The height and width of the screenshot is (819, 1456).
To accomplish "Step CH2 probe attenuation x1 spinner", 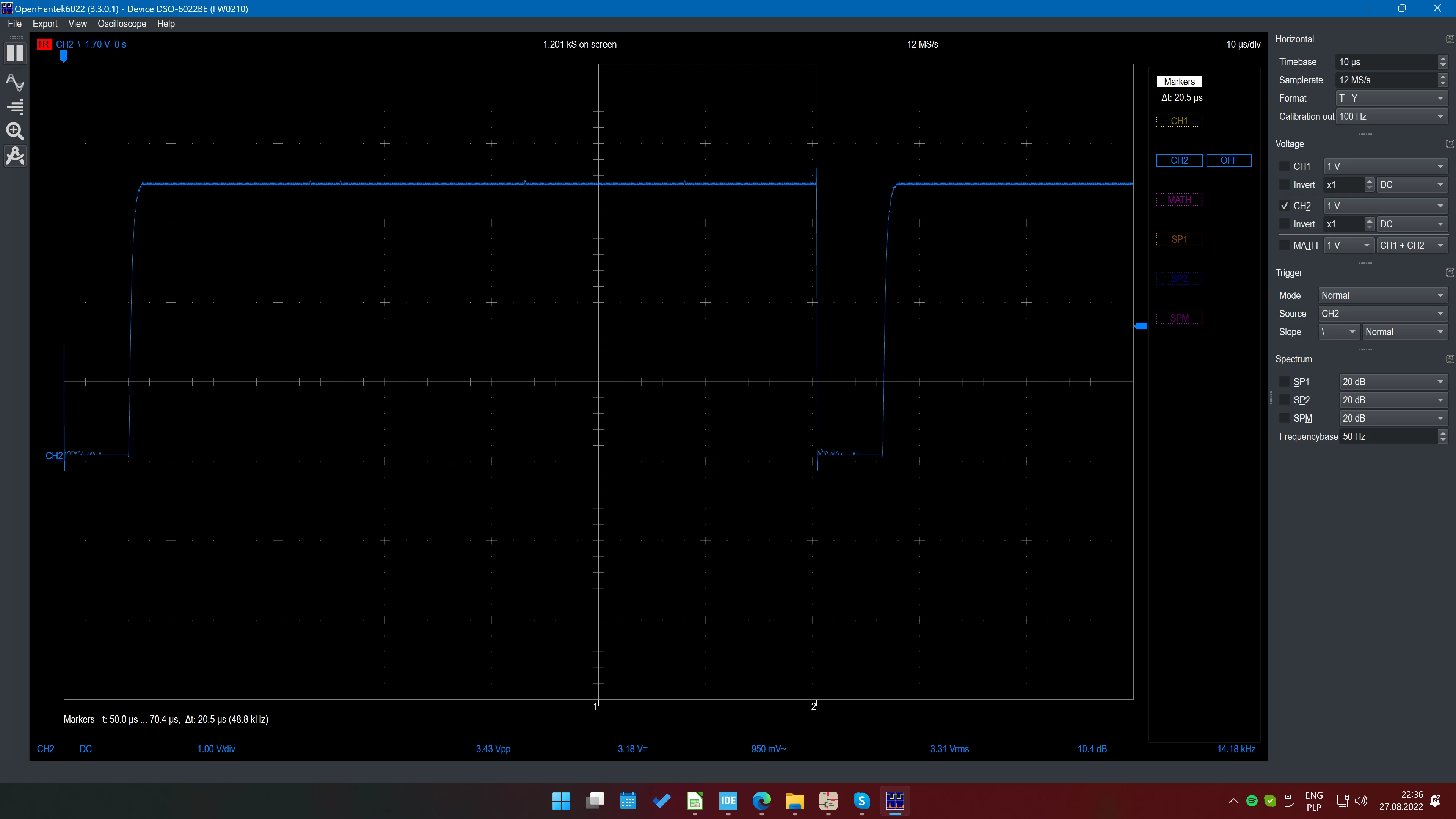I will click(x=1369, y=224).
